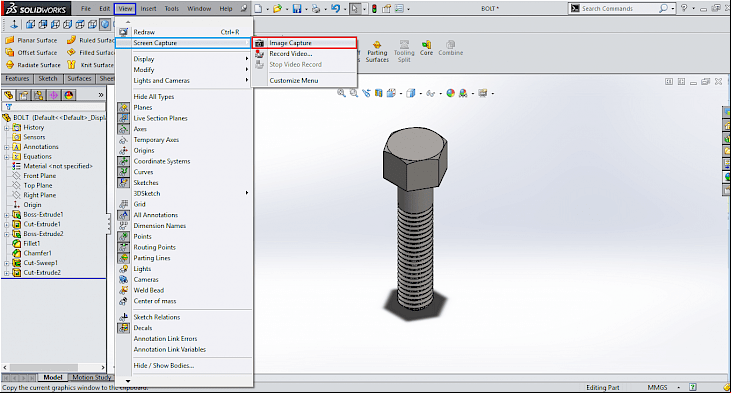Open the Tools menu
Viewport: 731px width, 393px height.
(x=172, y=8)
